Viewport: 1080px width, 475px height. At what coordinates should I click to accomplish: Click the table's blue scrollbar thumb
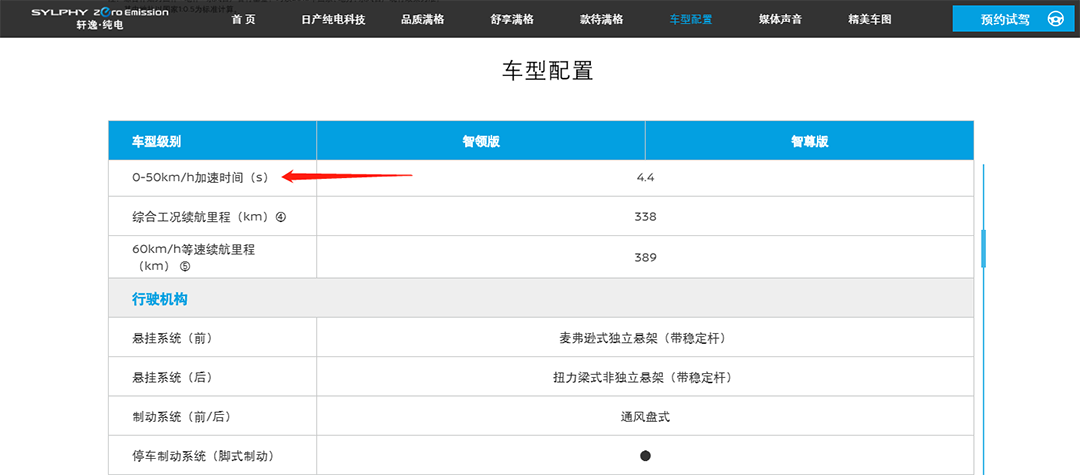tap(983, 248)
